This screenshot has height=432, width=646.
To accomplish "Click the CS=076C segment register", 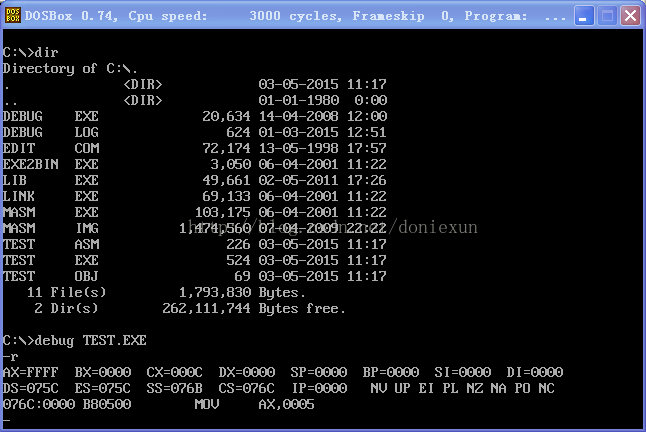I will [x=247, y=388].
